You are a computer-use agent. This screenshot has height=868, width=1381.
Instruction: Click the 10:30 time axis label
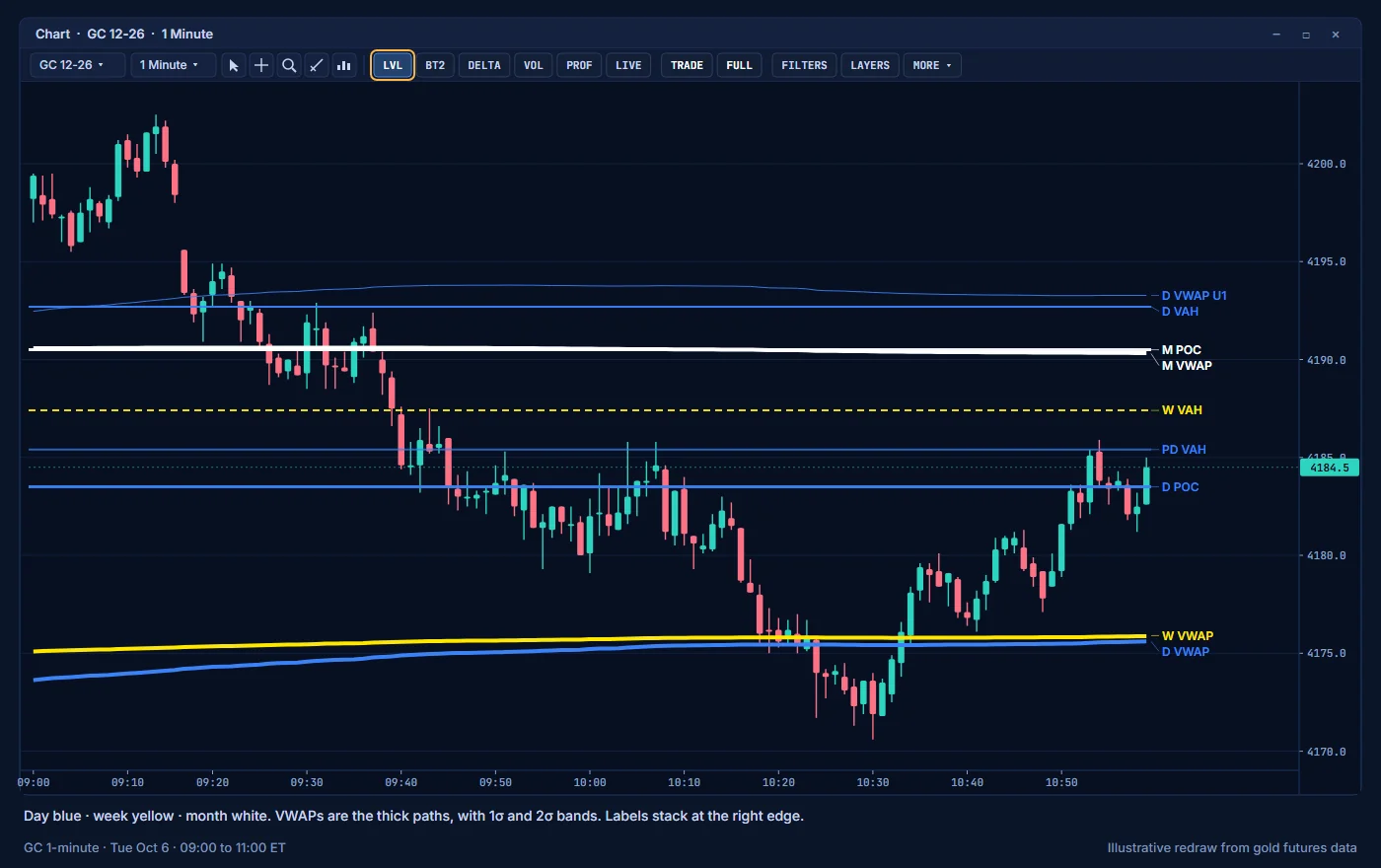pos(873,782)
